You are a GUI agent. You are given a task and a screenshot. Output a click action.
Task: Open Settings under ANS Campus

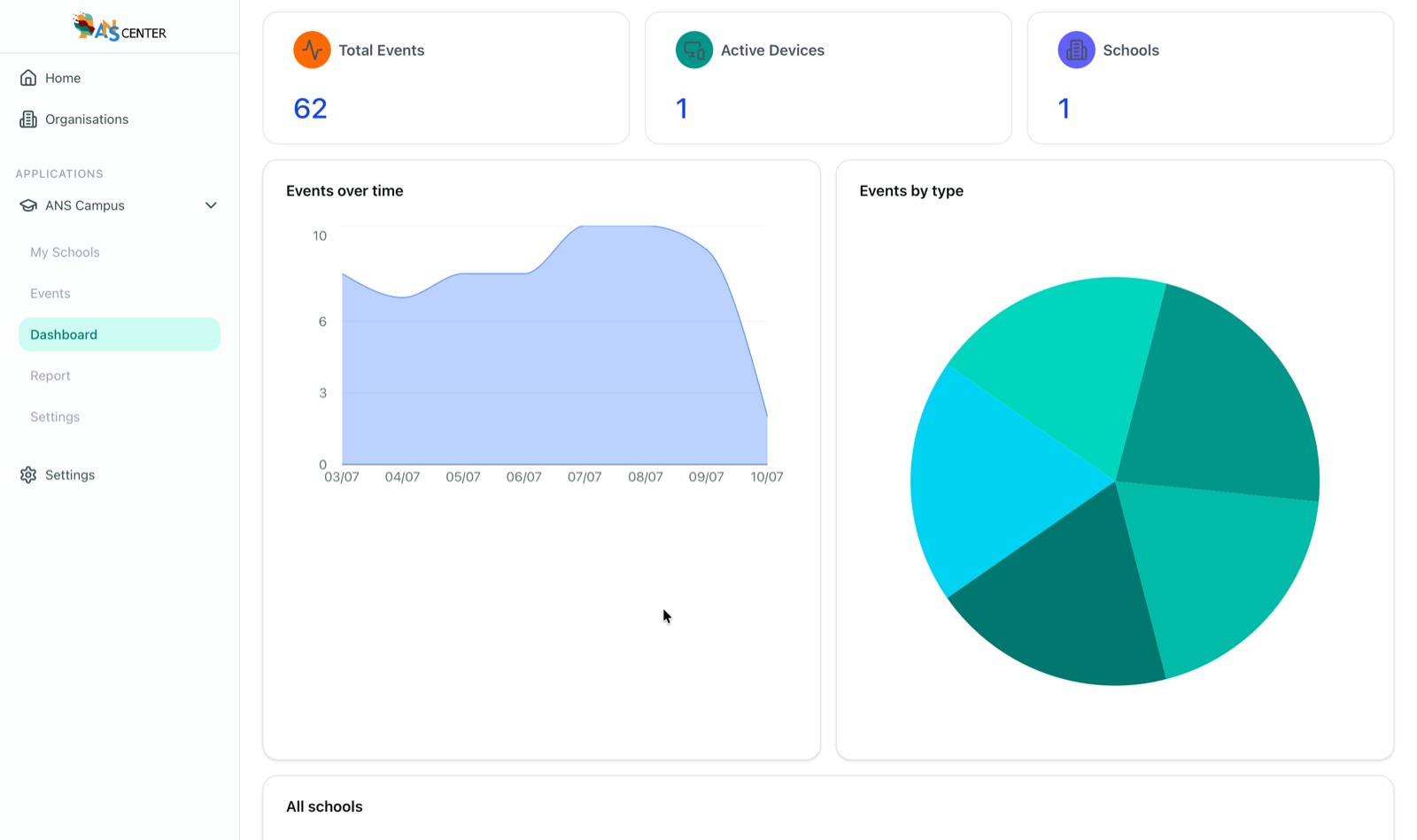(x=55, y=417)
